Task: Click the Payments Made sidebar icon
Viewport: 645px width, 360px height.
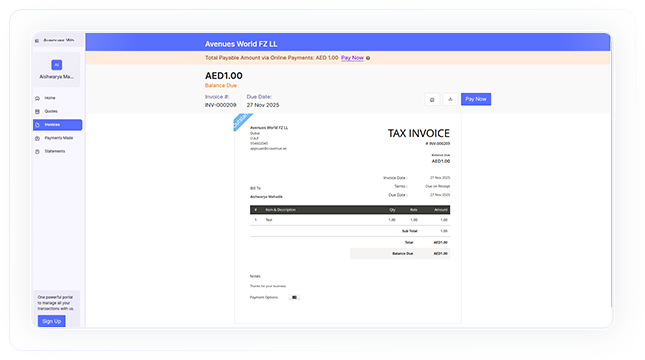Action: point(37,138)
